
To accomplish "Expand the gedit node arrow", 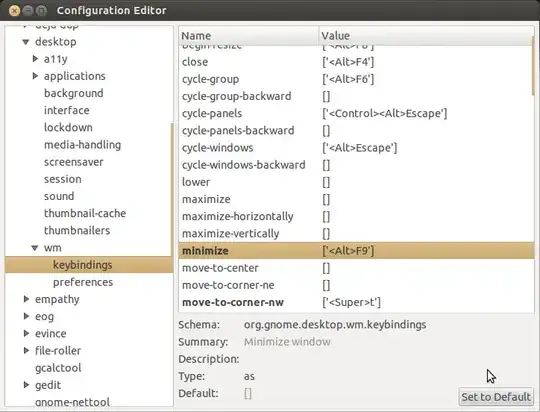I will (26, 385).
